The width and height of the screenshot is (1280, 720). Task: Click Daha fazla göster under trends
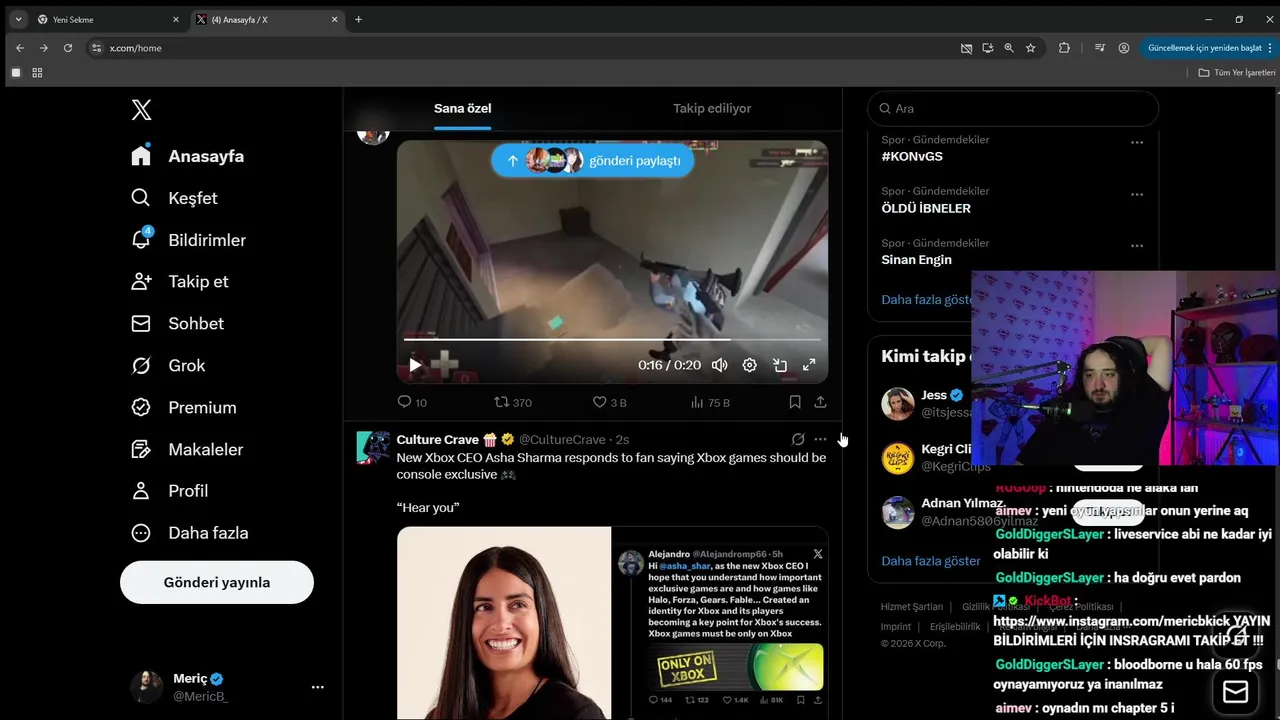click(927, 299)
